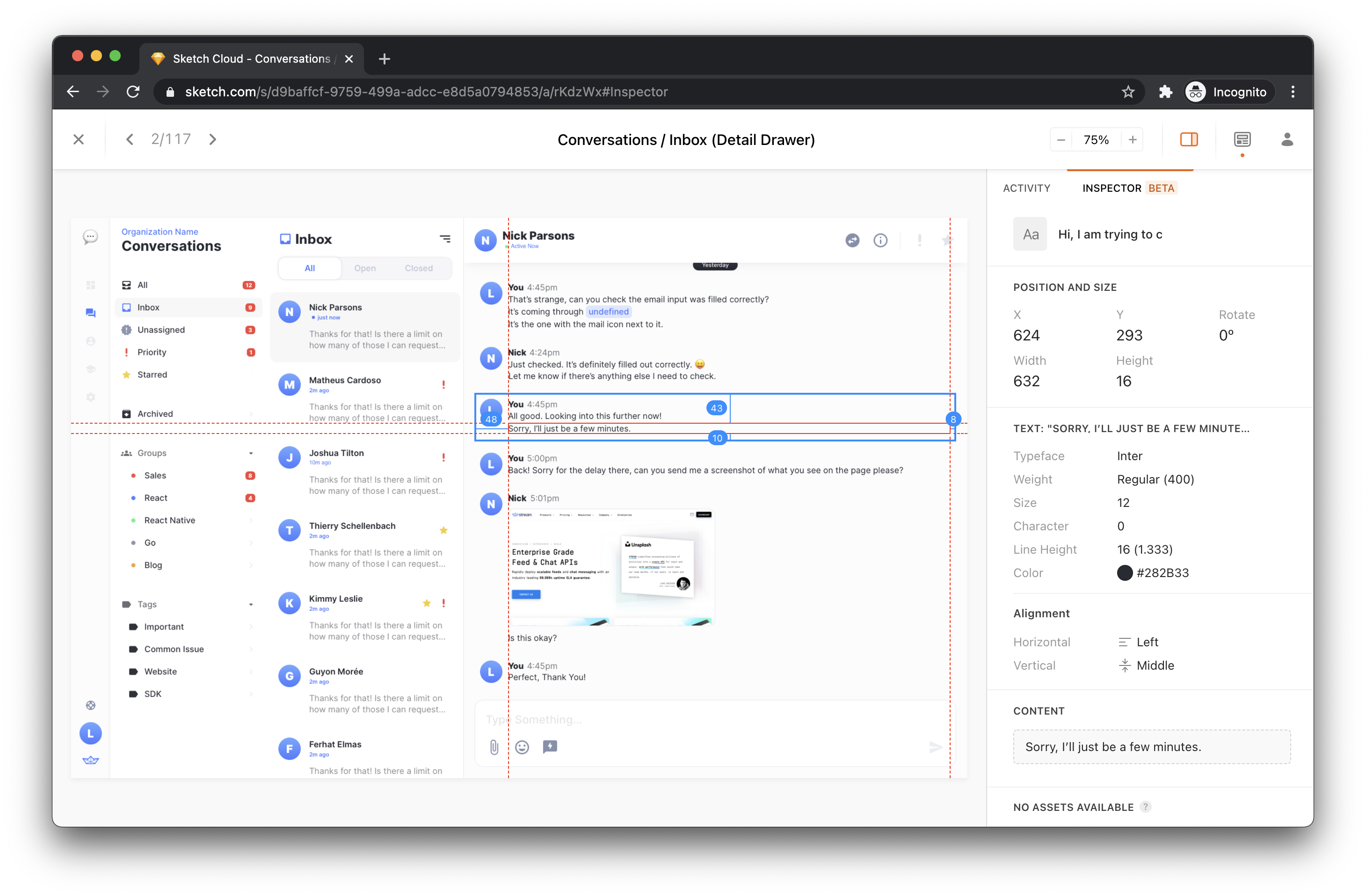Click the content text box to copy

click(1151, 746)
